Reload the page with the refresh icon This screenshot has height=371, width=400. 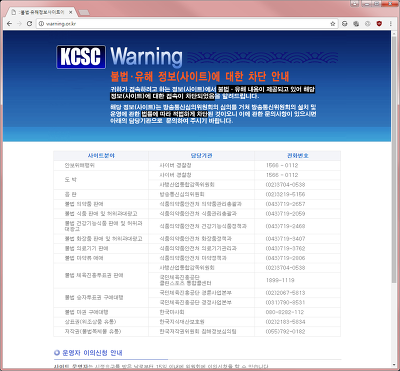pos(30,24)
